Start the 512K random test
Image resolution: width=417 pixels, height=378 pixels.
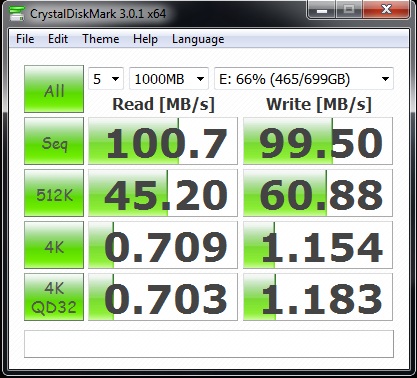tap(54, 193)
